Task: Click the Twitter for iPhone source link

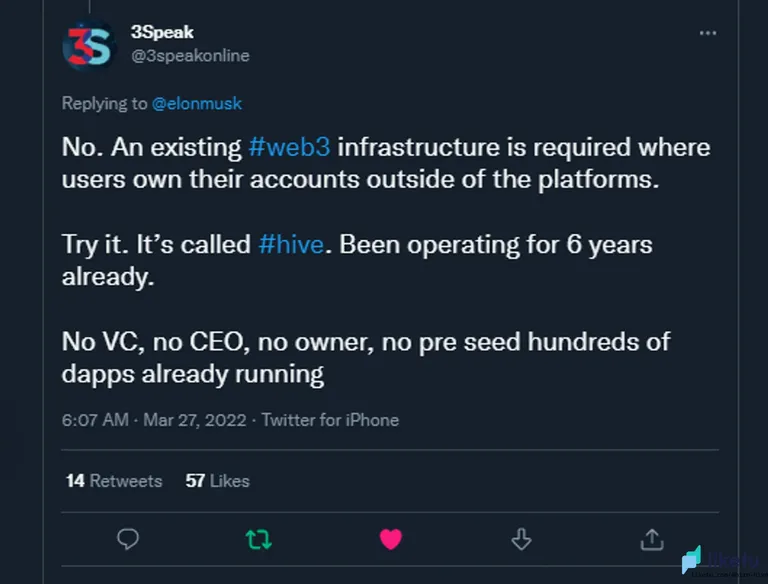Action: [x=330, y=420]
